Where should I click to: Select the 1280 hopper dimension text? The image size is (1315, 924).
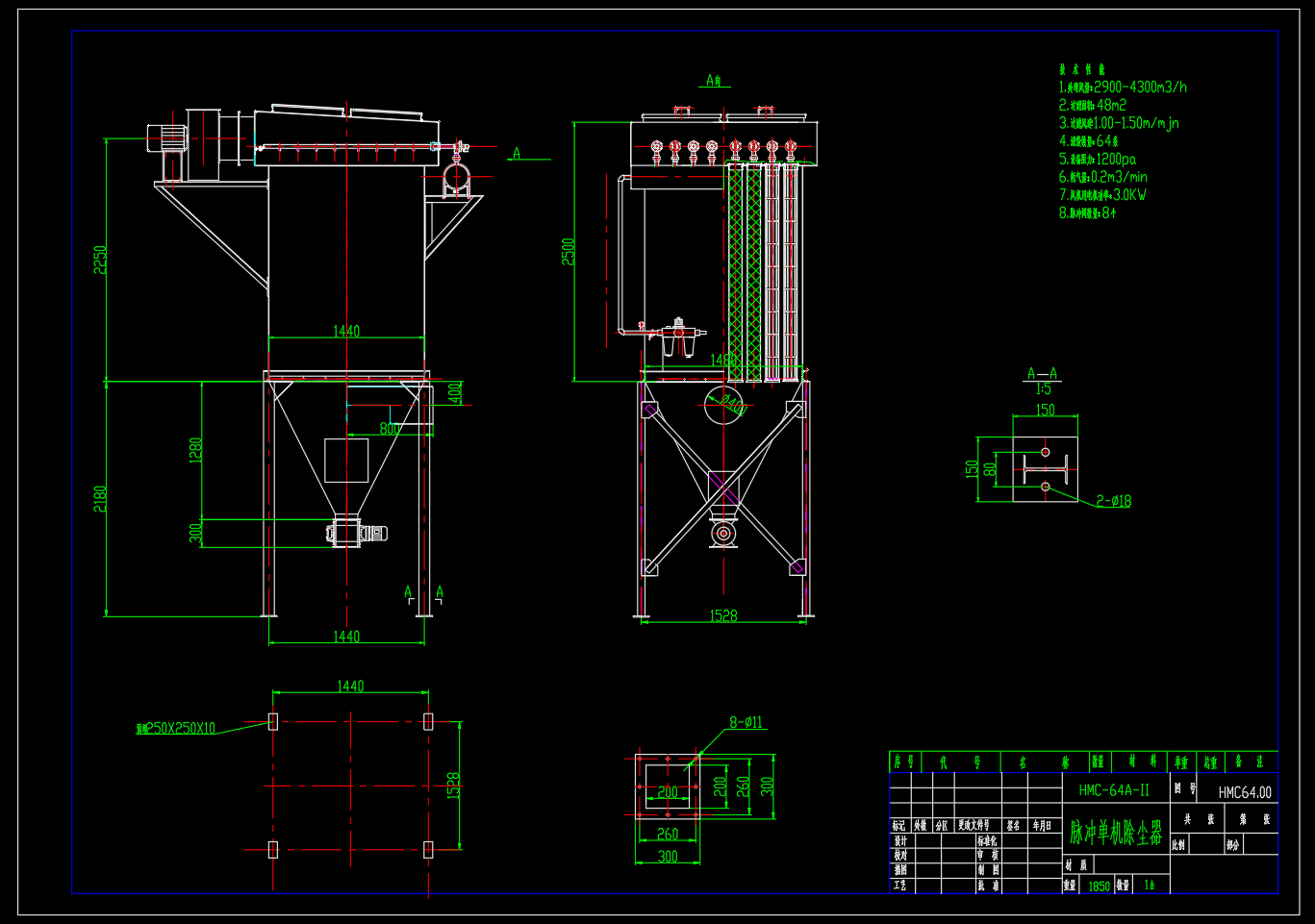tap(196, 451)
